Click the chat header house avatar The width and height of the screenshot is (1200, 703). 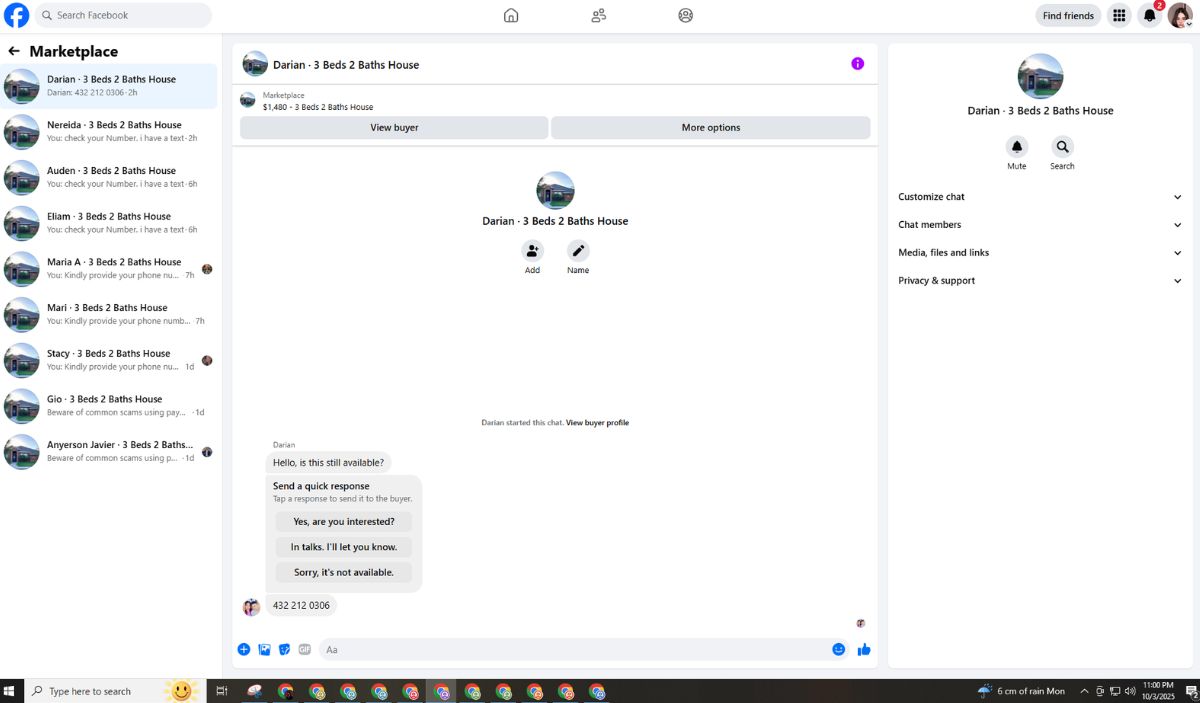(x=255, y=64)
